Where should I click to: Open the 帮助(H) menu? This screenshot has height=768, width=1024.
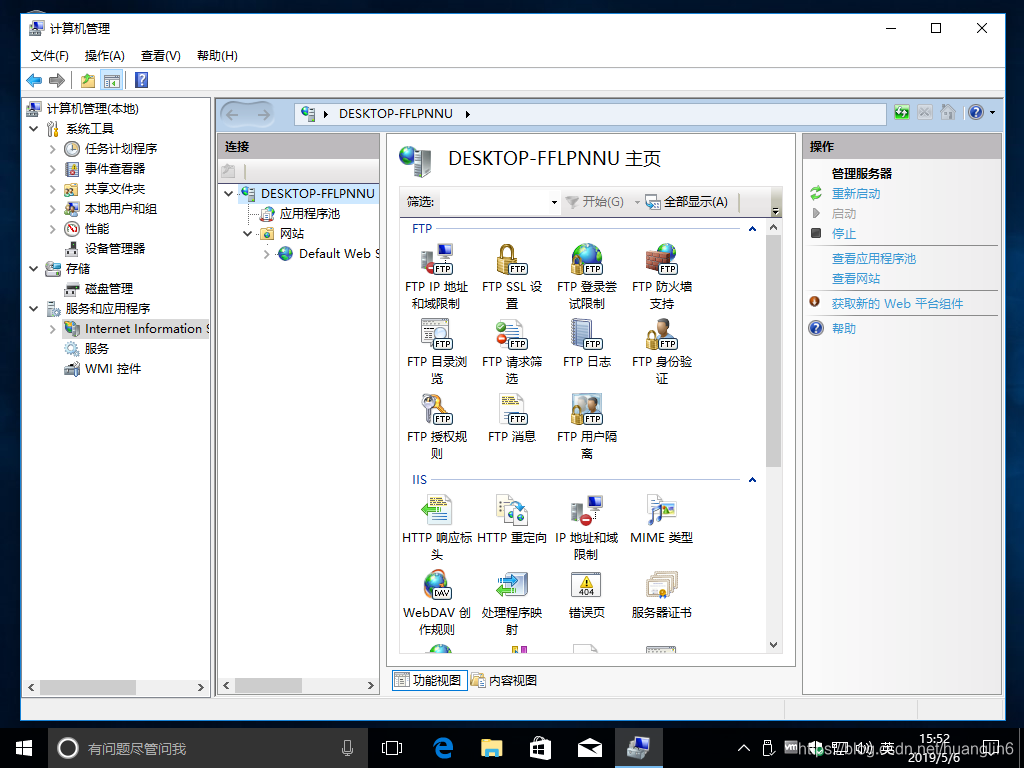tap(217, 56)
